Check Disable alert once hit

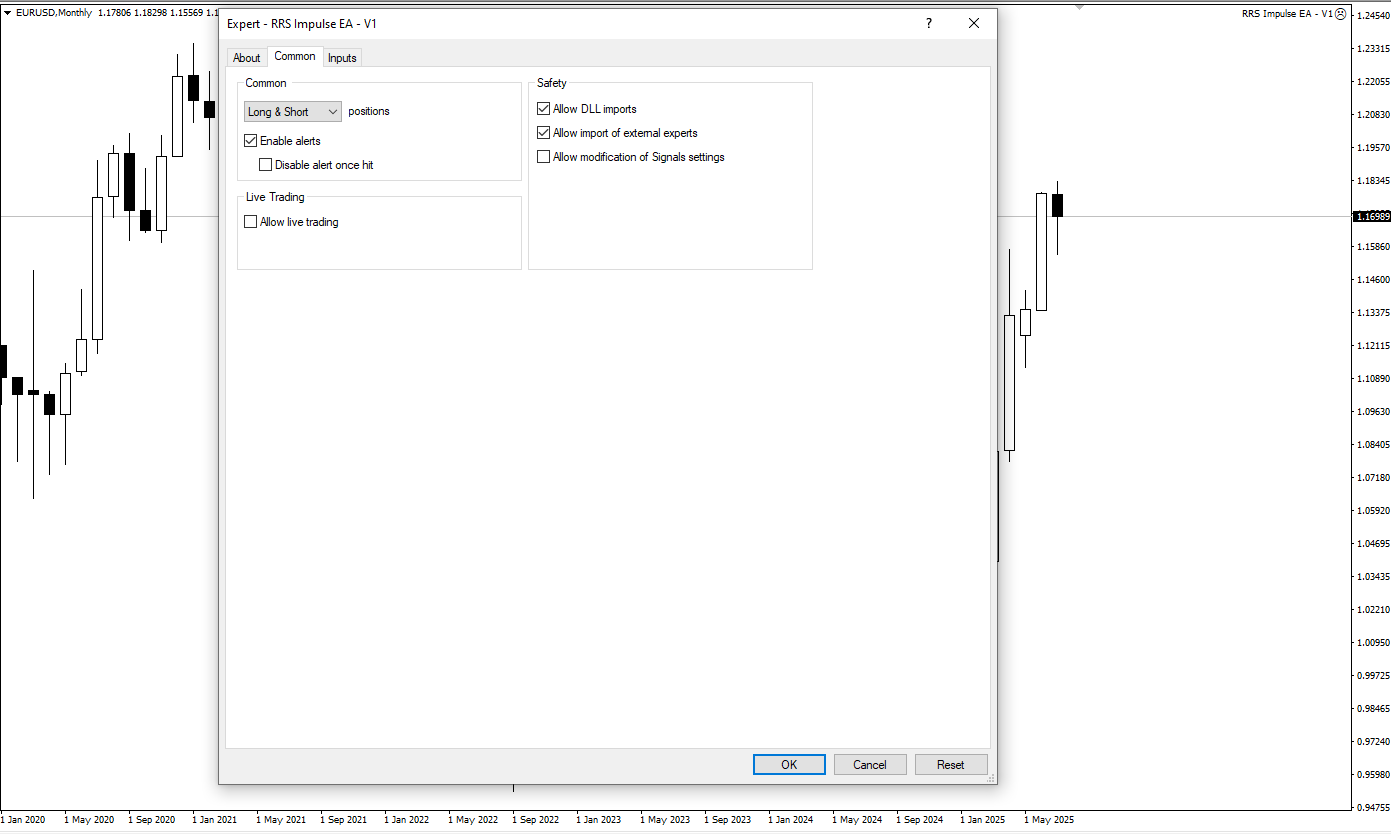[266, 165]
